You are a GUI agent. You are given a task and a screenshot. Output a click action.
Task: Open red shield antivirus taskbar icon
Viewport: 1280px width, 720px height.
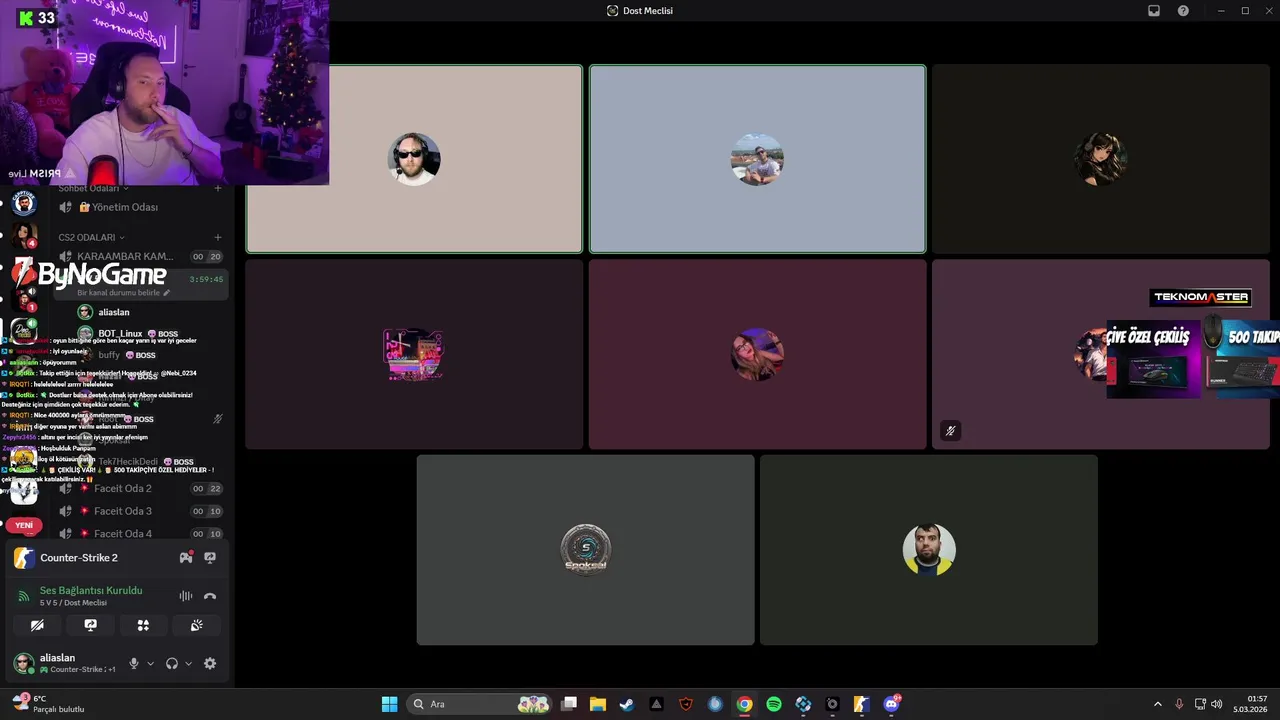[x=686, y=704]
